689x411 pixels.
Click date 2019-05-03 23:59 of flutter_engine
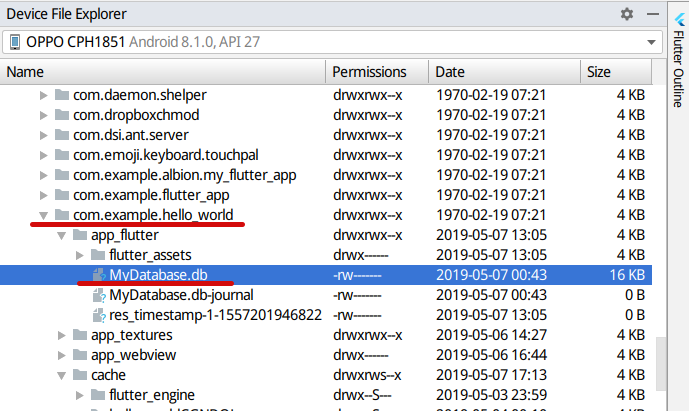coord(491,395)
